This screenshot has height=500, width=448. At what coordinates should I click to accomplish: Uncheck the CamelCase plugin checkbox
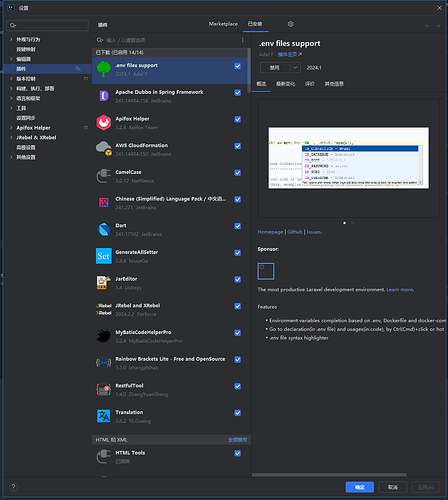coord(238,173)
